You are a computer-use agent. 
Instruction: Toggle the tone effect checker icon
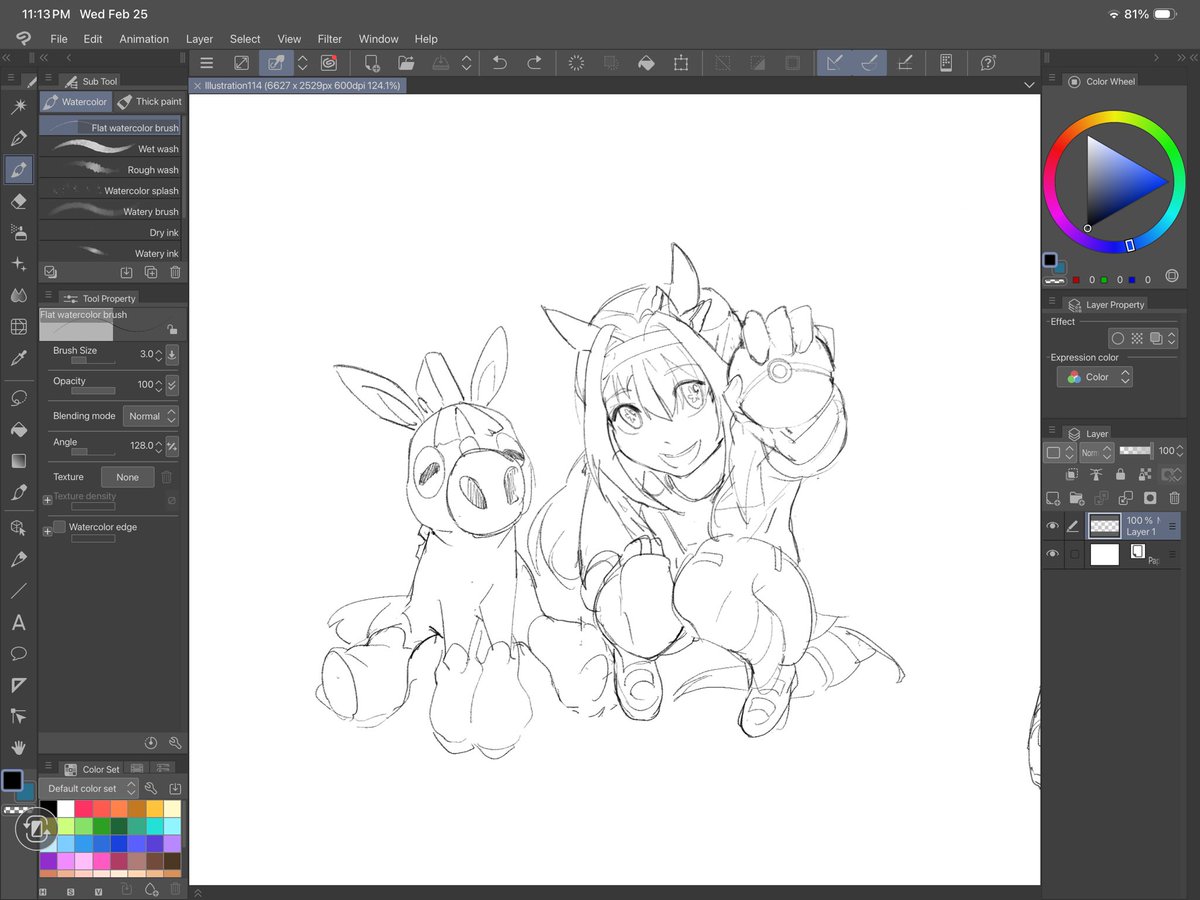tap(1137, 338)
